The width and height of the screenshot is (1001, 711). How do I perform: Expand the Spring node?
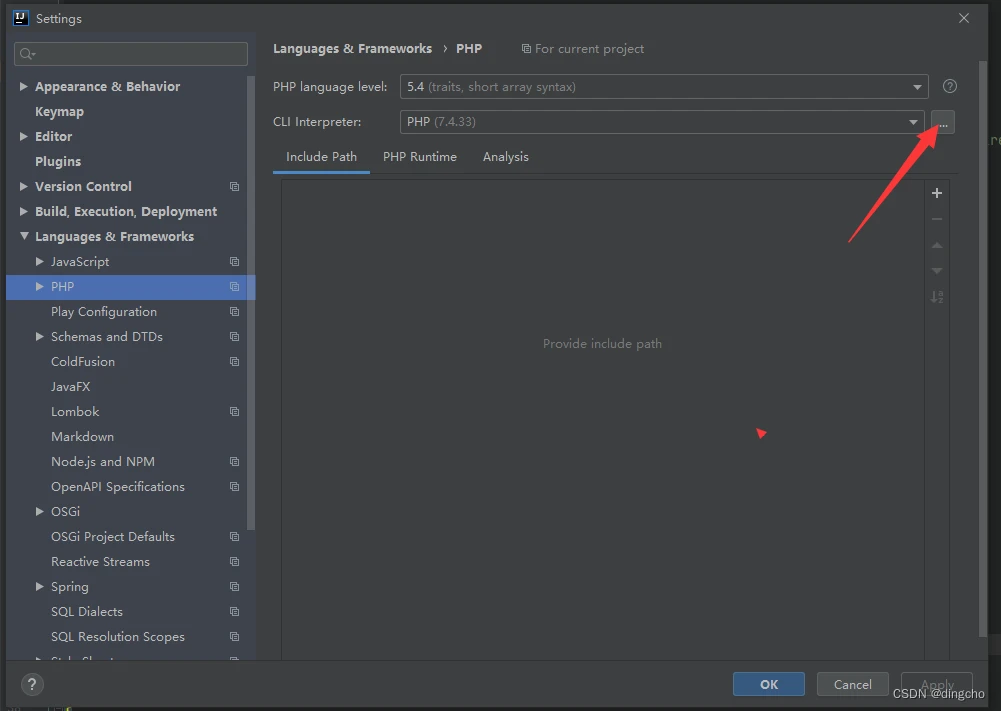(x=40, y=587)
